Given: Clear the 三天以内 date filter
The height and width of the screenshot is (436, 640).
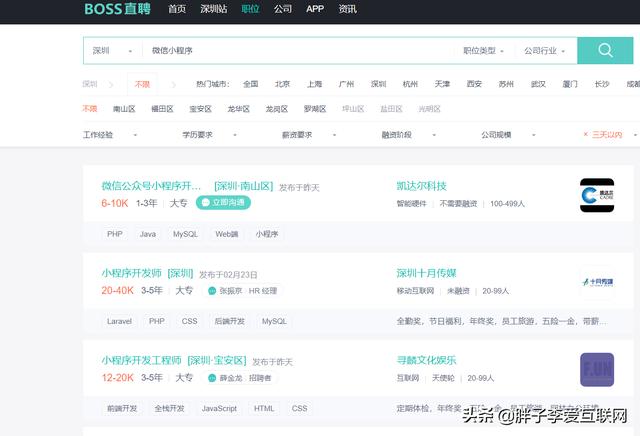Looking at the screenshot, I should [587, 134].
